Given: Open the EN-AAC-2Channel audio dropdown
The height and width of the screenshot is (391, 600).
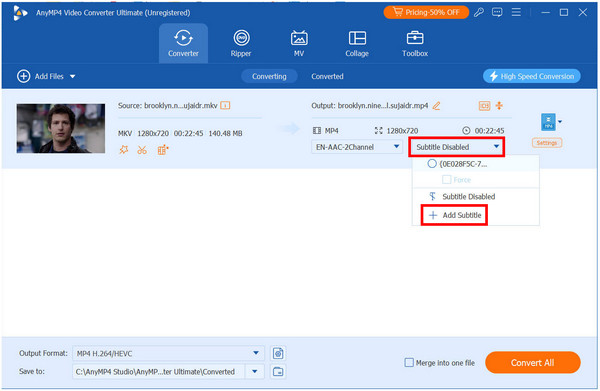Looking at the screenshot, I should 357,147.
